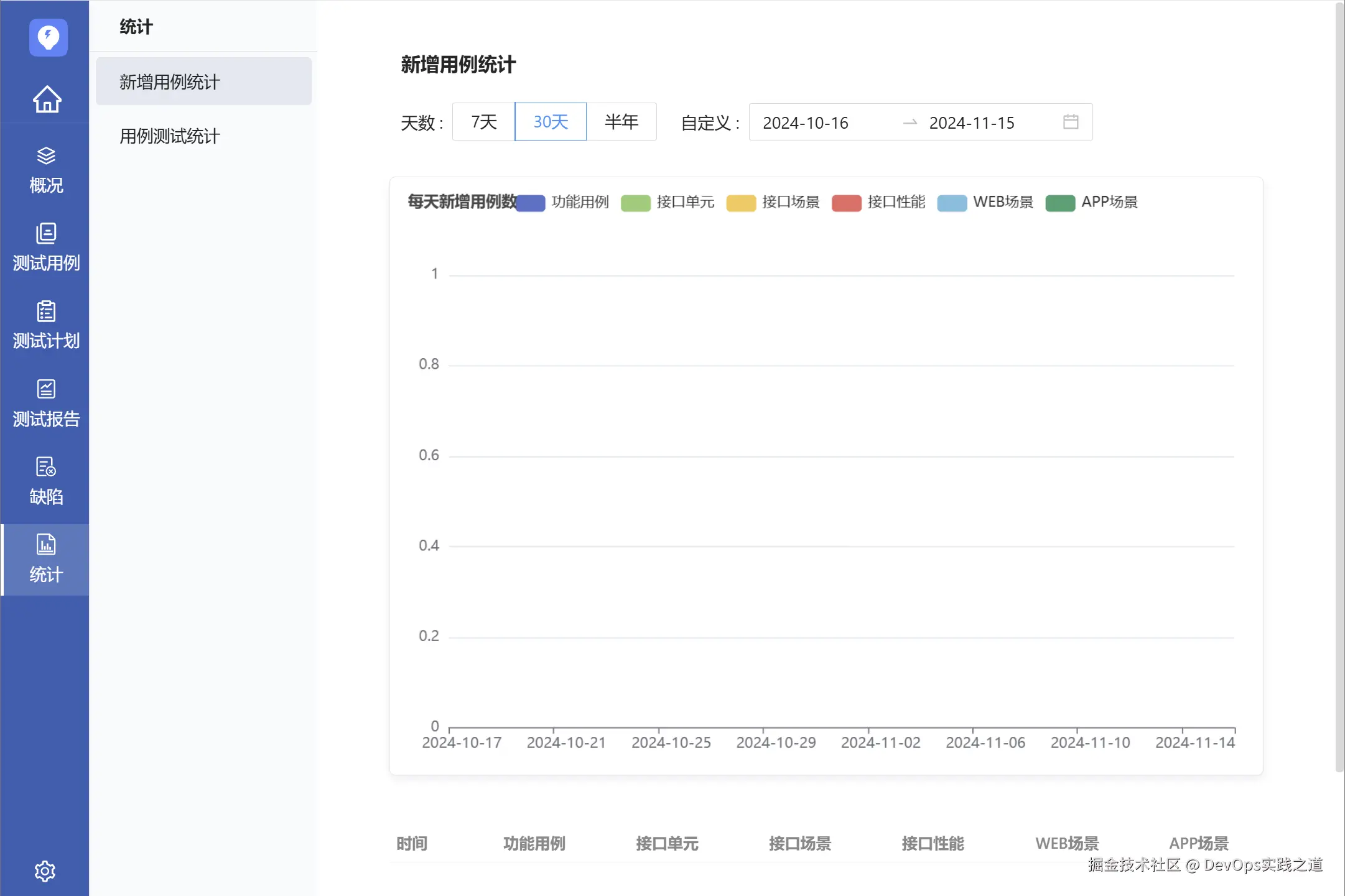Toggle 接口性能 red legend swatch
This screenshot has height=896, width=1345.
point(846,203)
